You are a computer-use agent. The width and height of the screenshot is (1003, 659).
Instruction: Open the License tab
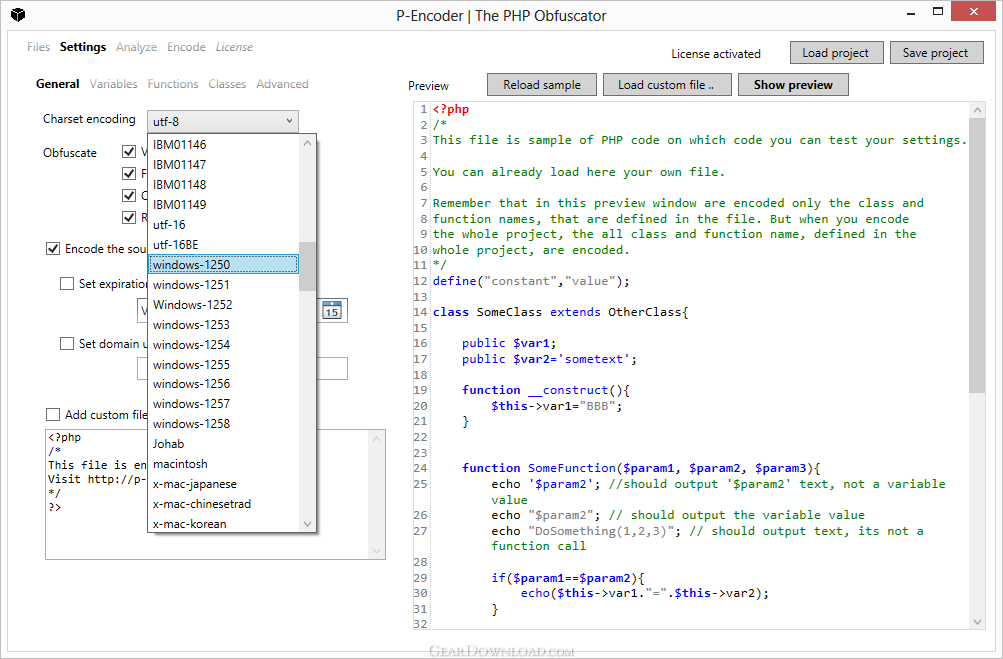click(234, 47)
